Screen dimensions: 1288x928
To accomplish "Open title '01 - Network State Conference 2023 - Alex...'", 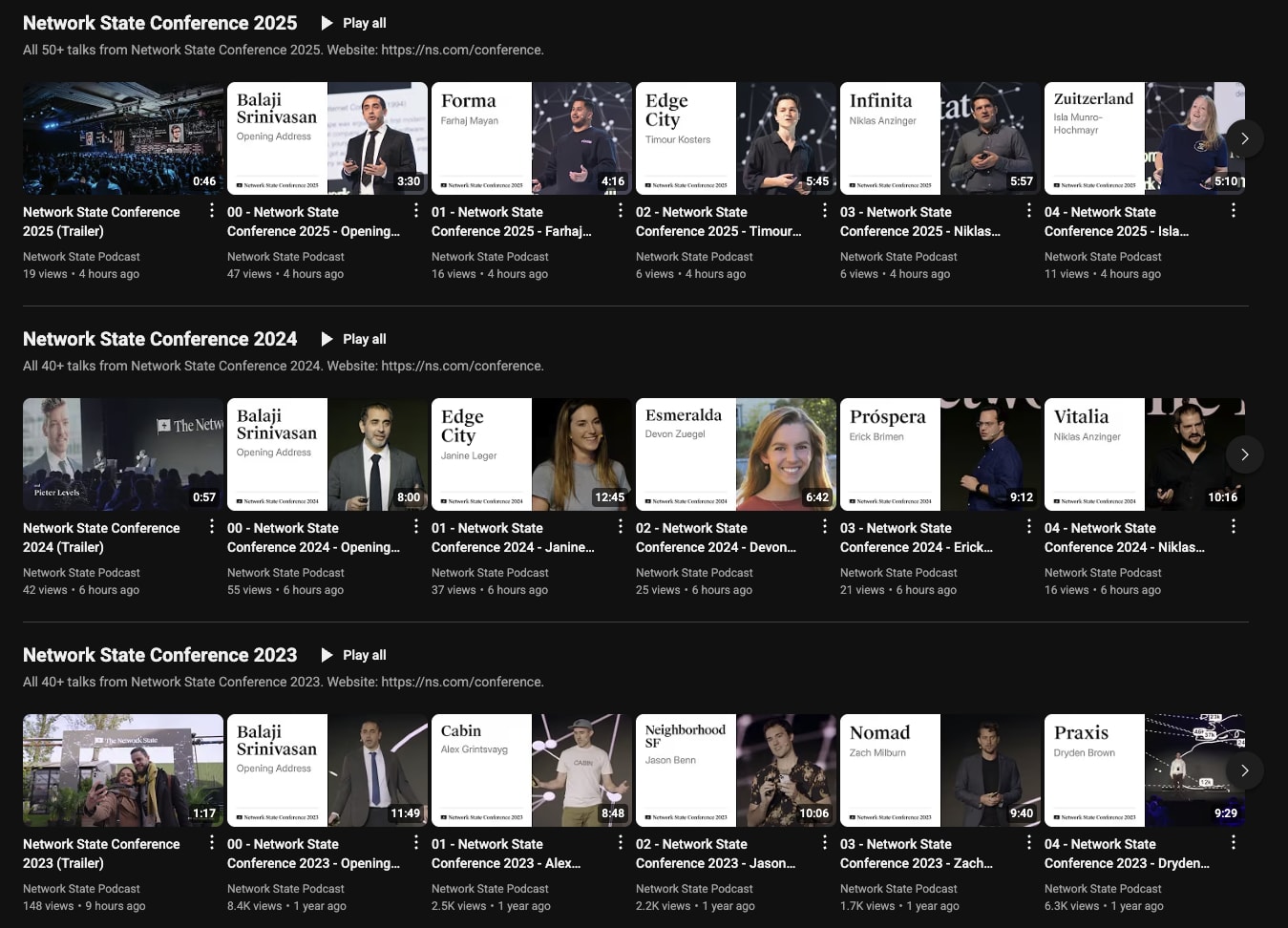I will 506,854.
